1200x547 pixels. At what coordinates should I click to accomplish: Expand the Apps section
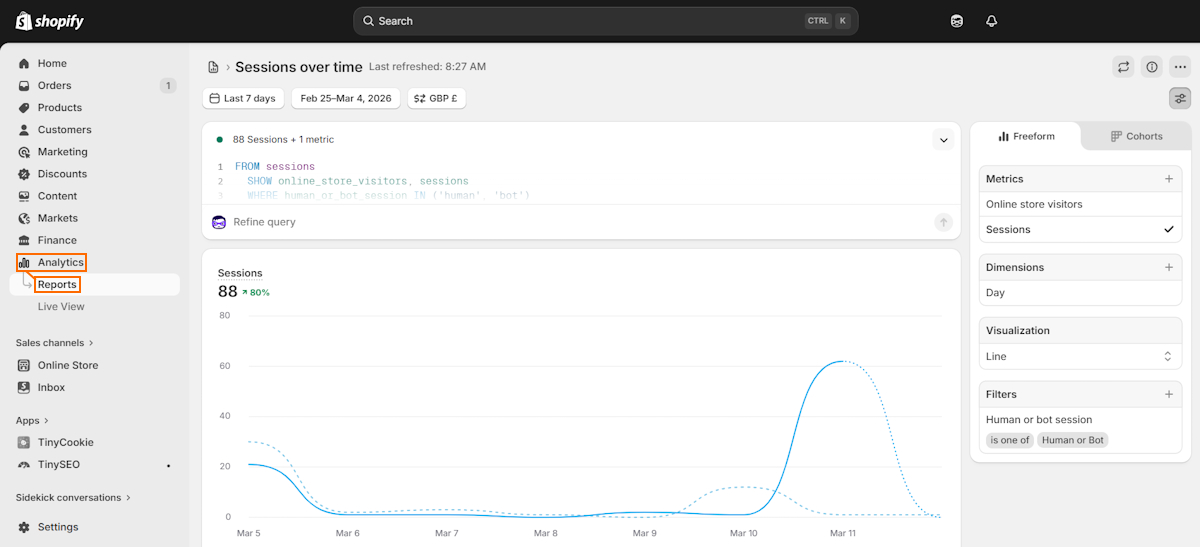point(32,420)
